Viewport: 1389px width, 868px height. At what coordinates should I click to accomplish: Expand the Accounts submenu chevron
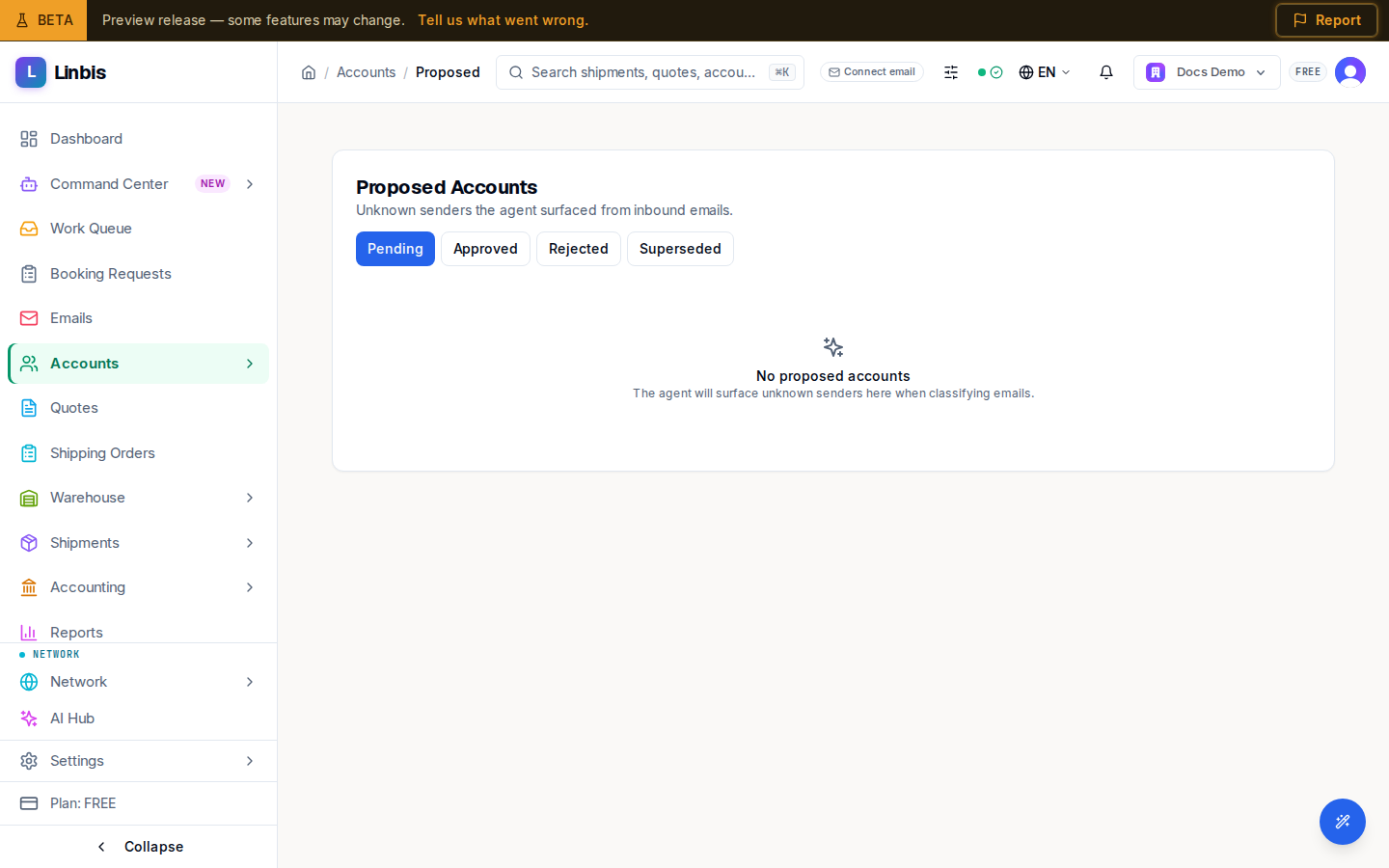coord(250,364)
